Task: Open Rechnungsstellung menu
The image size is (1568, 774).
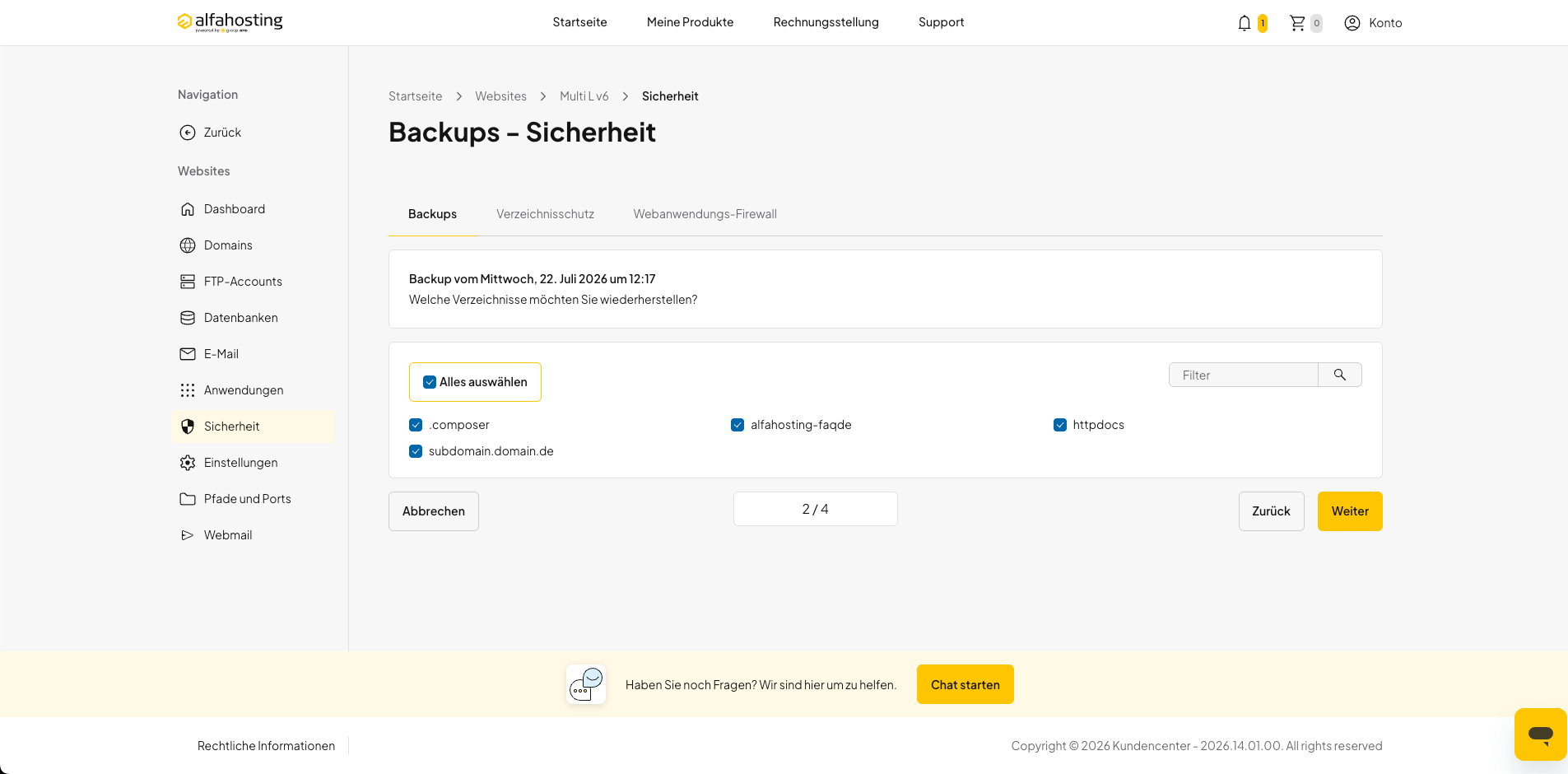Action: [x=826, y=22]
